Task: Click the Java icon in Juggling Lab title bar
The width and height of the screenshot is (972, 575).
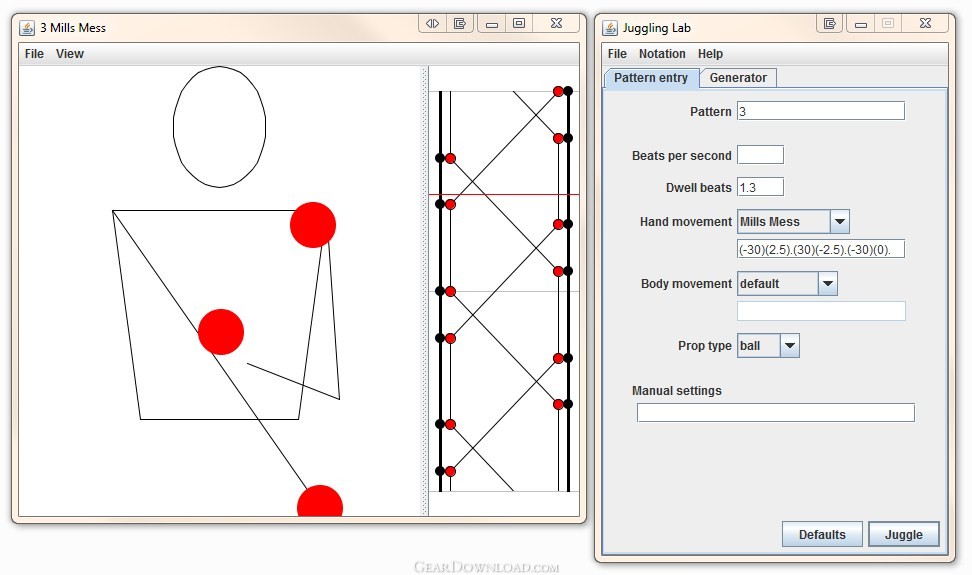Action: [610, 28]
